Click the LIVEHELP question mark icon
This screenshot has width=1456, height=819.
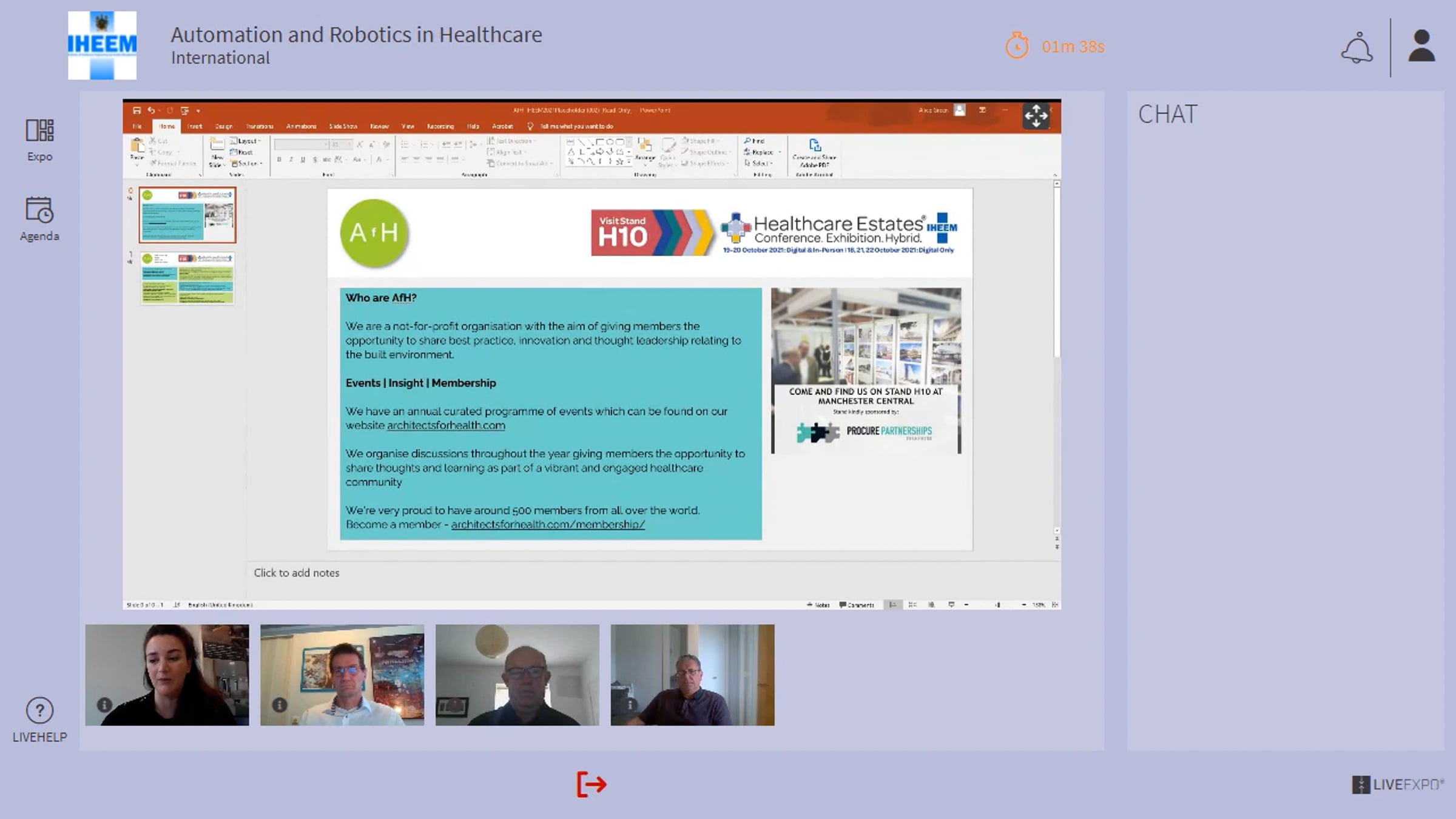[x=39, y=710]
